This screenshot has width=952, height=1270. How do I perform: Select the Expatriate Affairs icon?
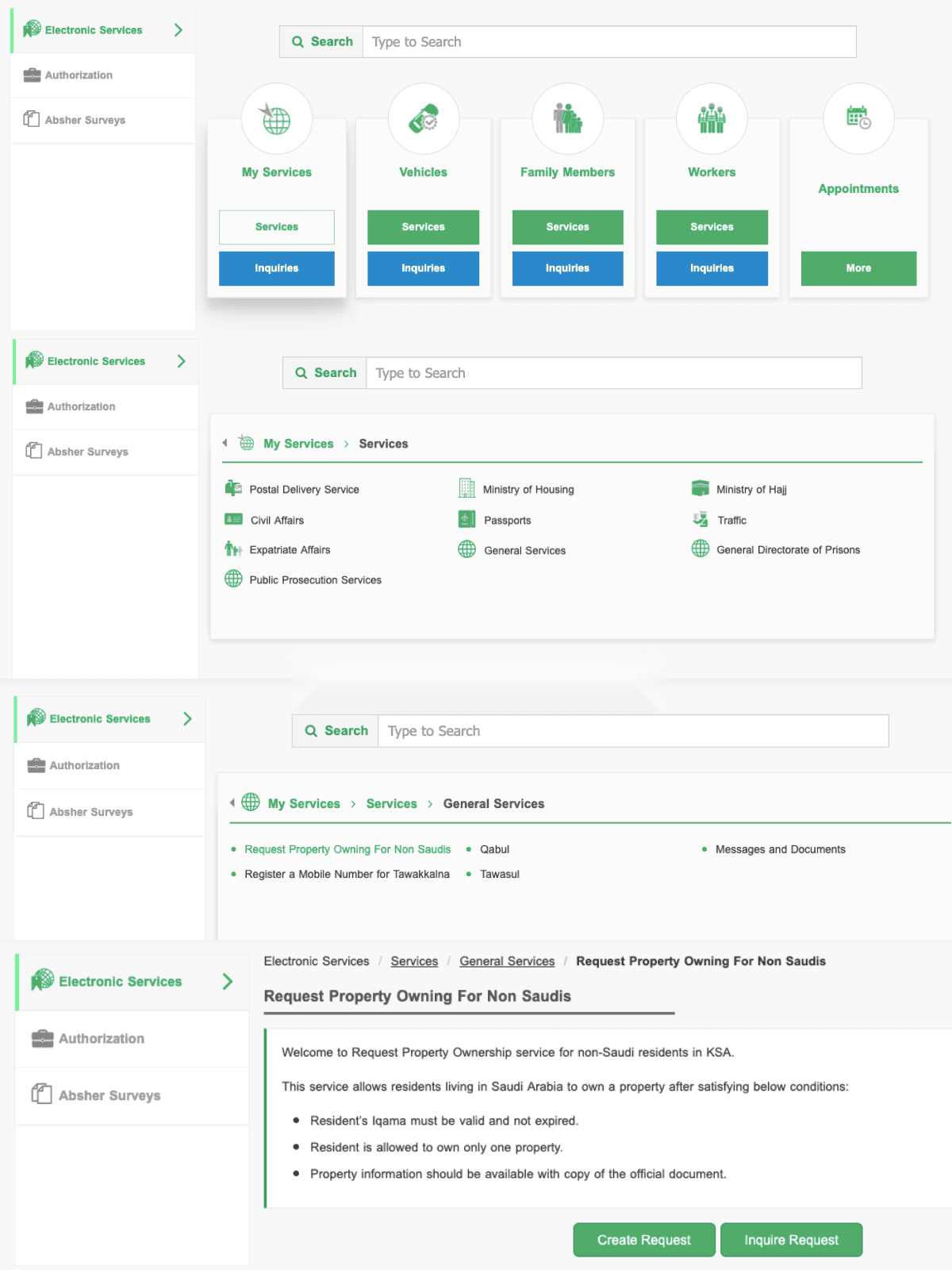point(233,548)
